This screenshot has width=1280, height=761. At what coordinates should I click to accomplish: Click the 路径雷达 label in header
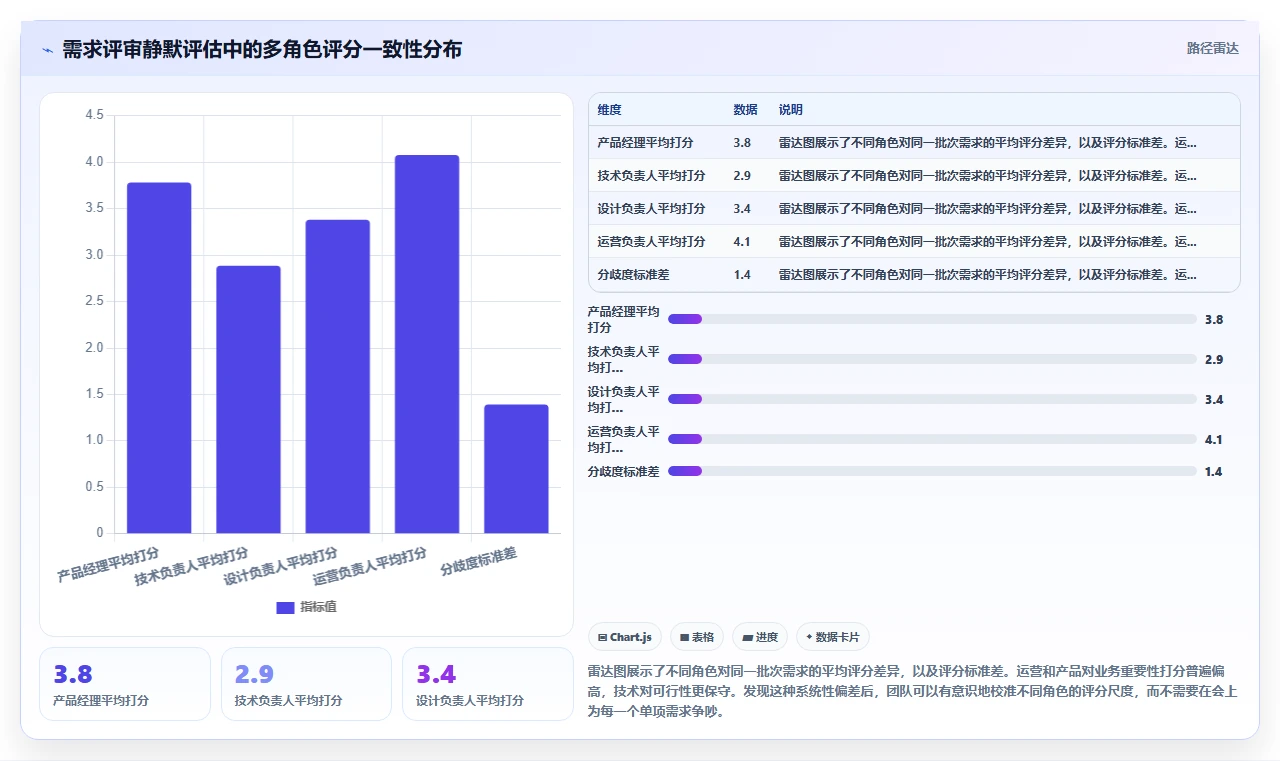pyautogui.click(x=1212, y=48)
